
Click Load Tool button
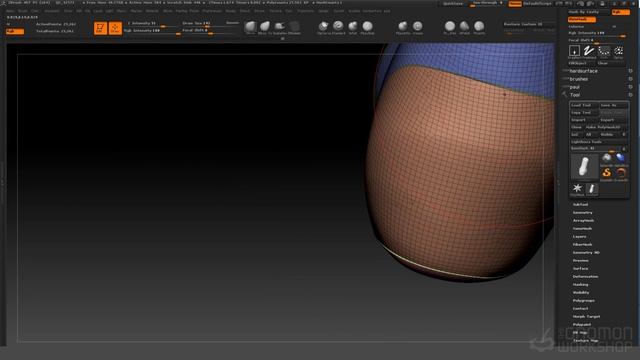tap(584, 105)
